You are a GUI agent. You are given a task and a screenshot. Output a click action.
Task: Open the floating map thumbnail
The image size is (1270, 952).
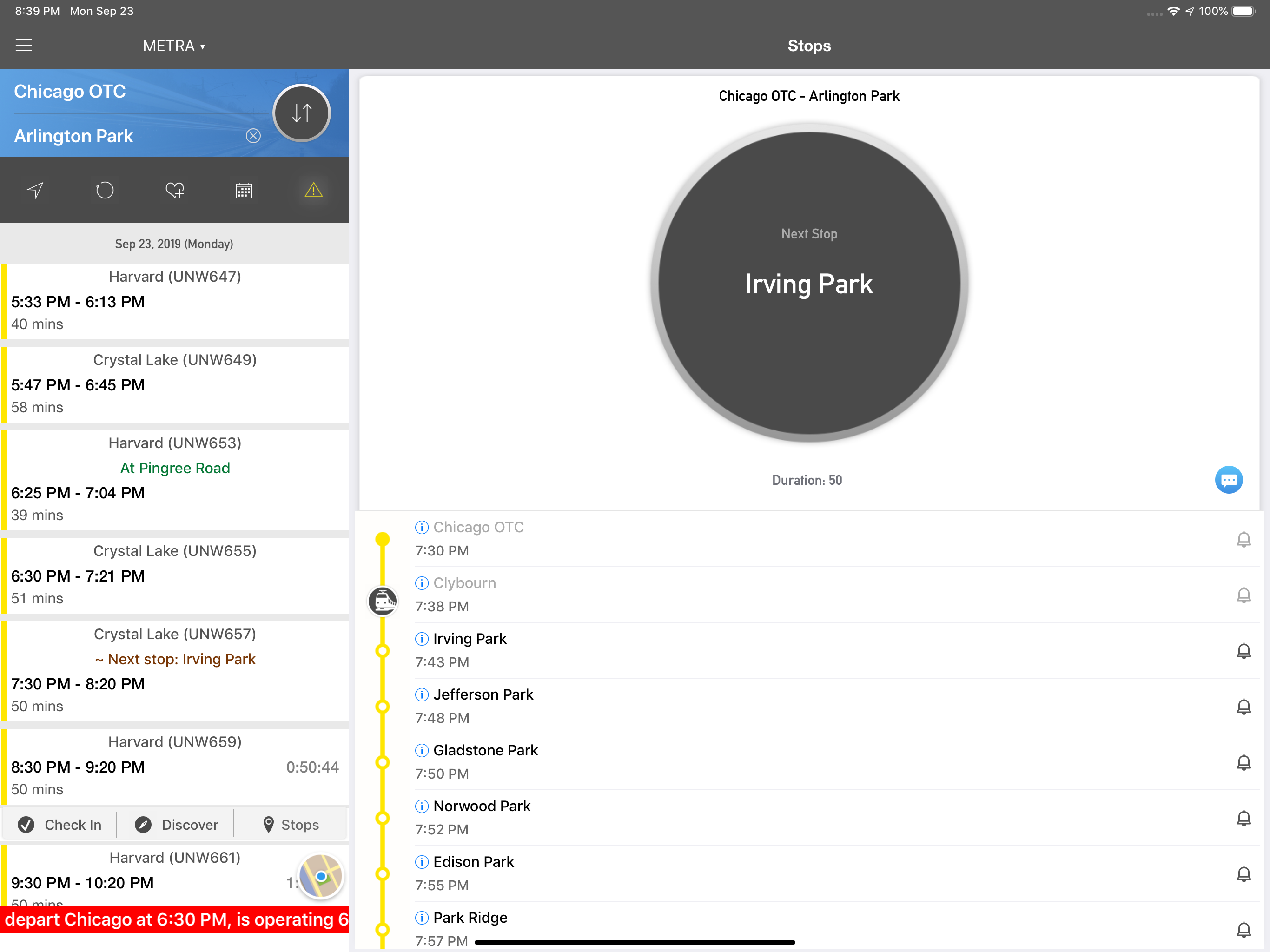pos(321,876)
